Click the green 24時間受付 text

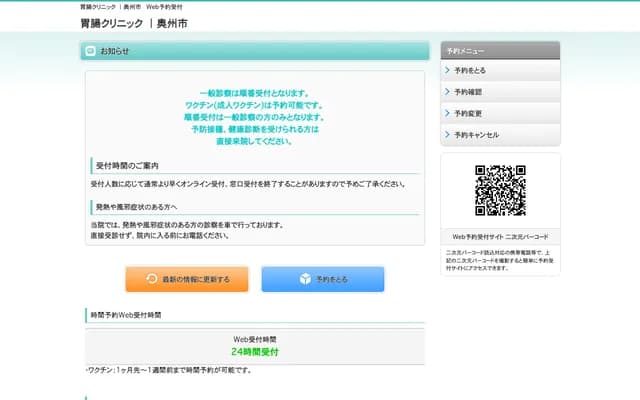pyautogui.click(x=254, y=352)
